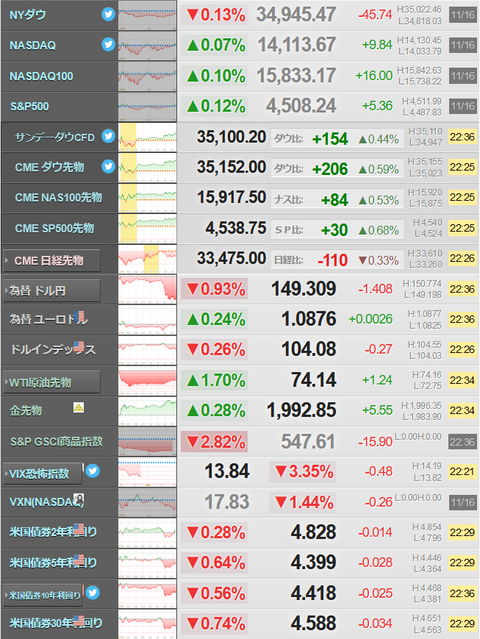Click the price 15,917.50
The height and width of the screenshot is (639, 480).
point(231,198)
